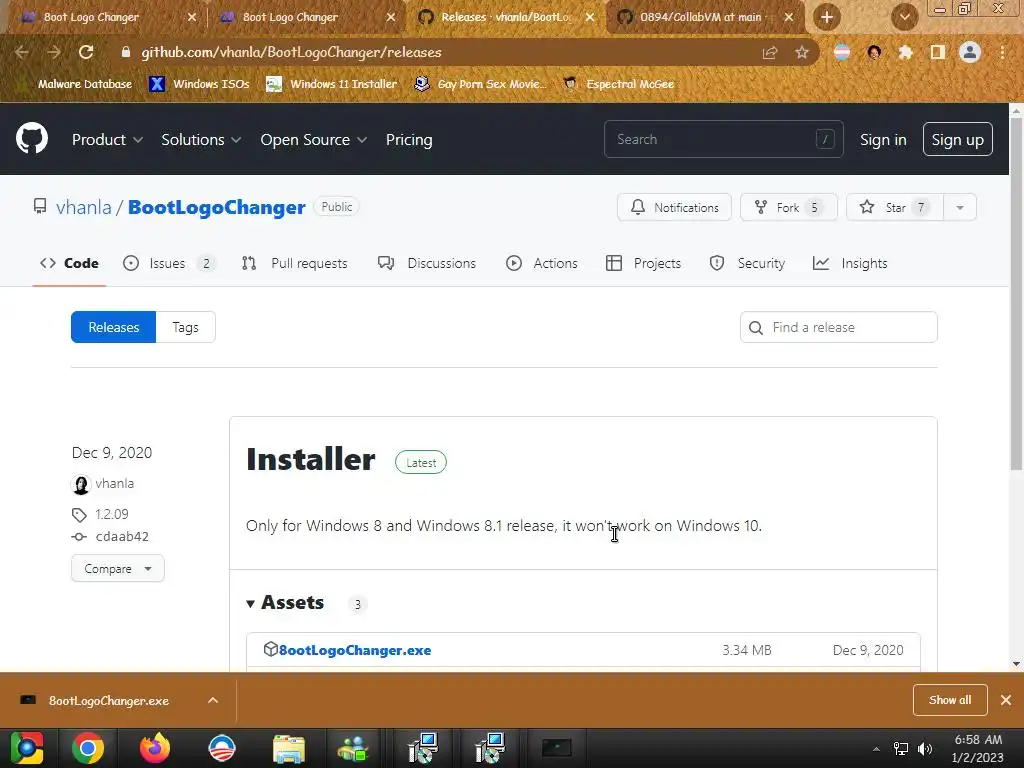This screenshot has height=768, width=1024.
Task: Click the vhanla avatar image
Action: pos(81,484)
